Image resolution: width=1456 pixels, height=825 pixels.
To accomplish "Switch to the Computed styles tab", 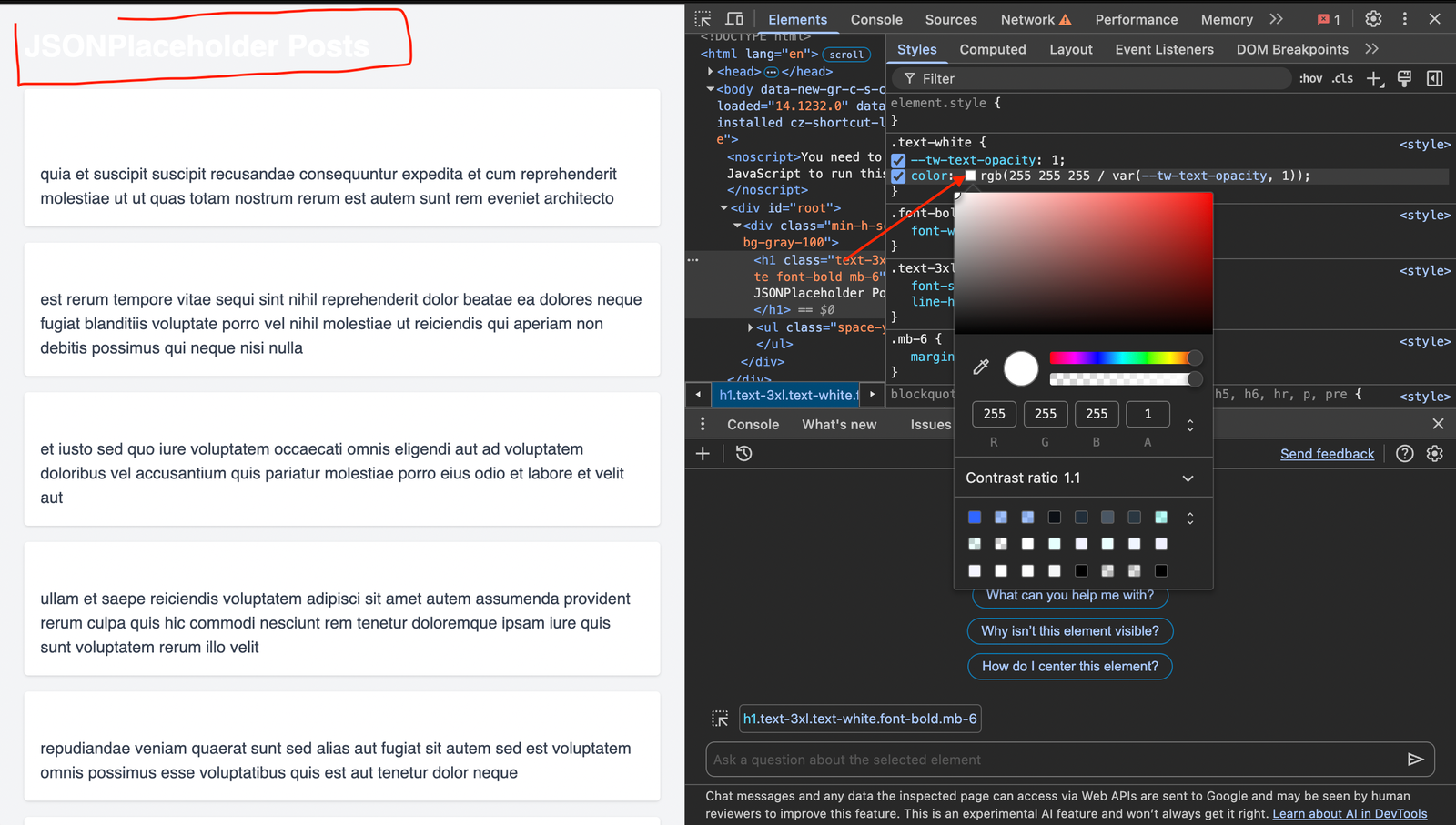I will pos(993,49).
